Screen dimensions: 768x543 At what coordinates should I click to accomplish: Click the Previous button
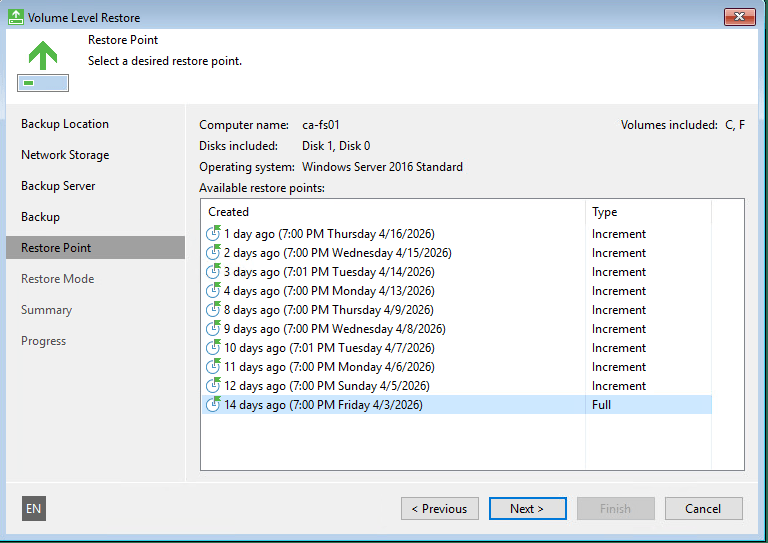(440, 509)
